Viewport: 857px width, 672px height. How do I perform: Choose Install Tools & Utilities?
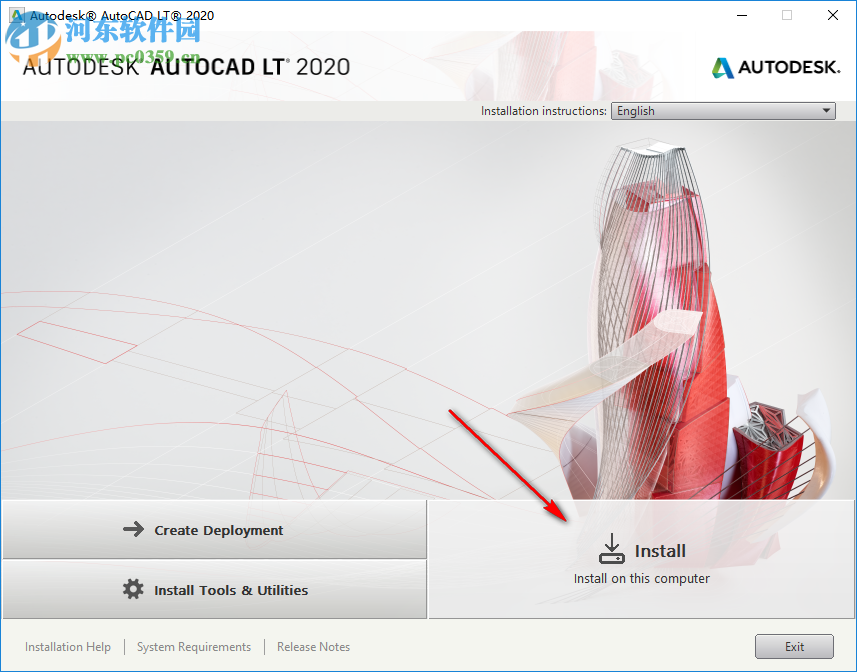point(213,590)
